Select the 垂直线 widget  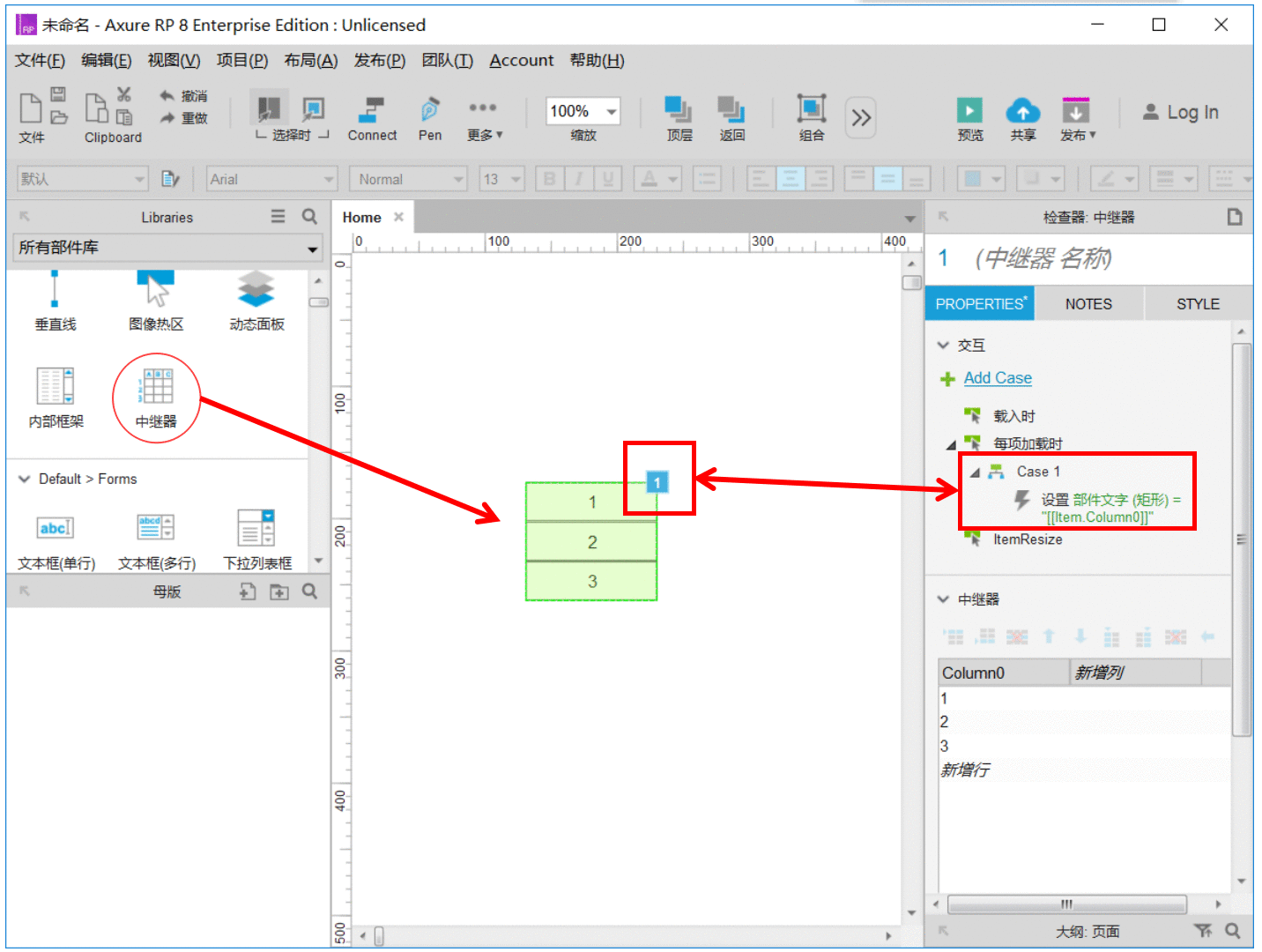pos(55,301)
